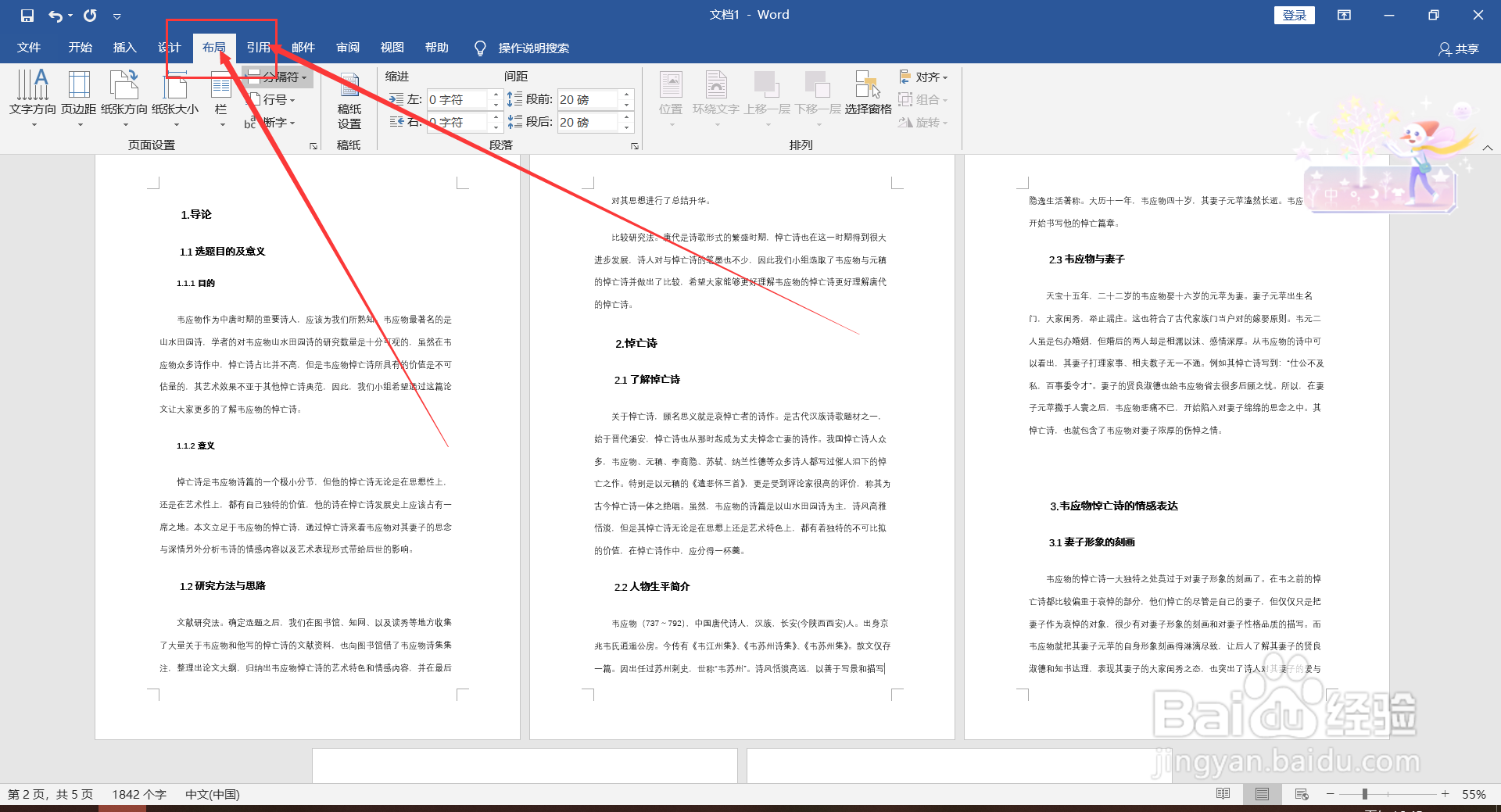Image resolution: width=1501 pixels, height=812 pixels.
Task: Click the 段前 spacing input field
Action: click(x=590, y=98)
